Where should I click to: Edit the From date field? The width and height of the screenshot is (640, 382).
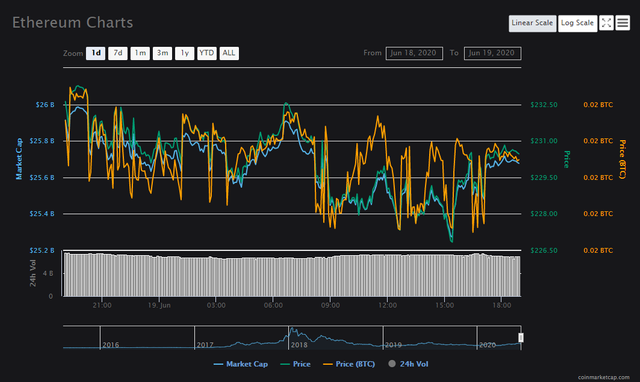(414, 53)
